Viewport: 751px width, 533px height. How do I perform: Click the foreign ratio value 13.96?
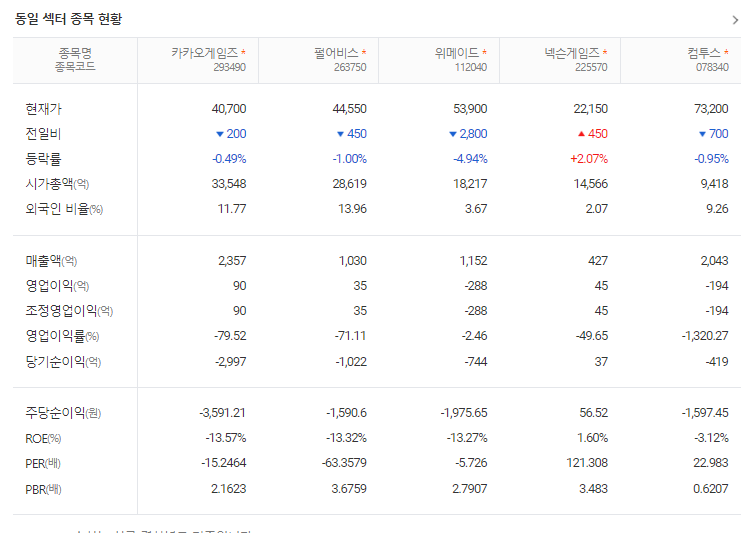353,209
